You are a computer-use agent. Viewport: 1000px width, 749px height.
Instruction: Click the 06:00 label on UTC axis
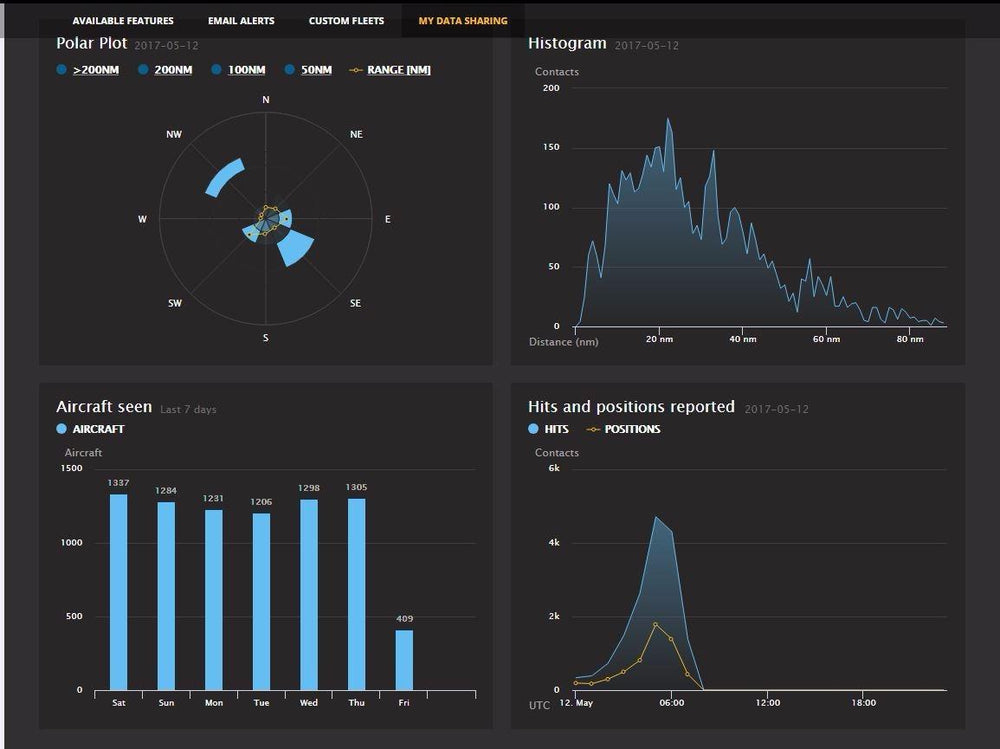point(672,702)
